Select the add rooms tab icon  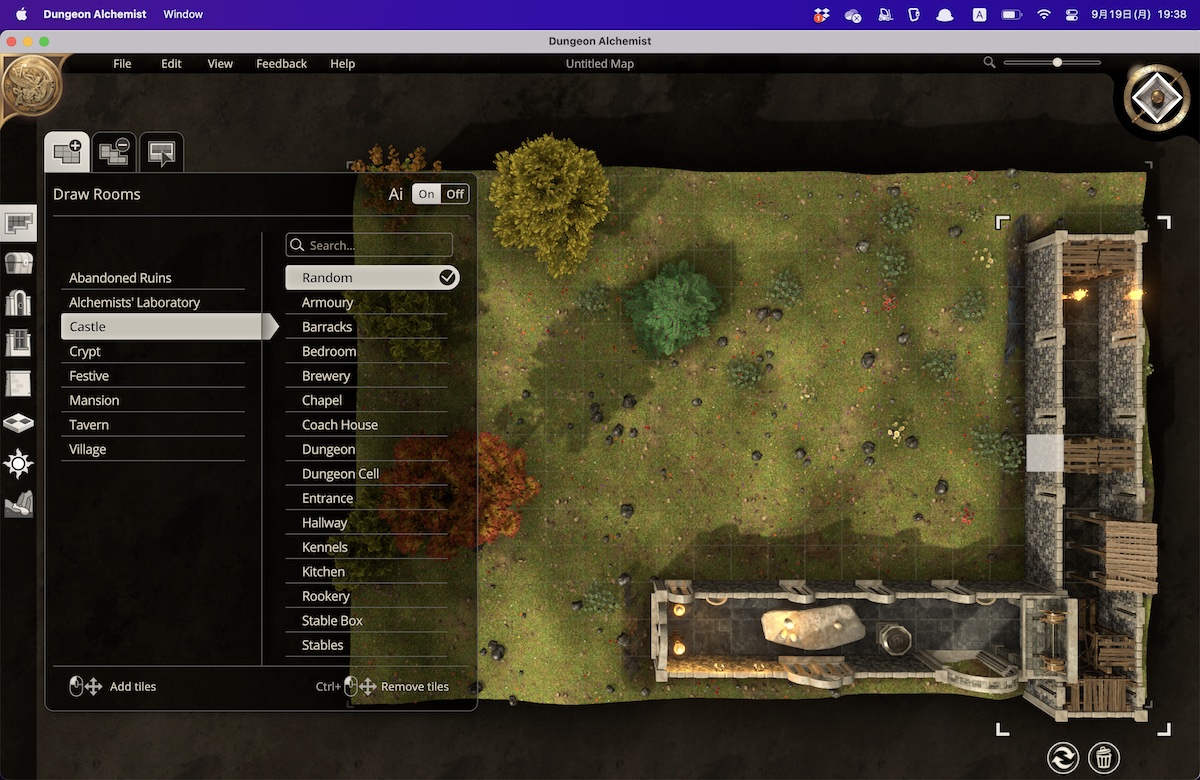click(x=67, y=152)
